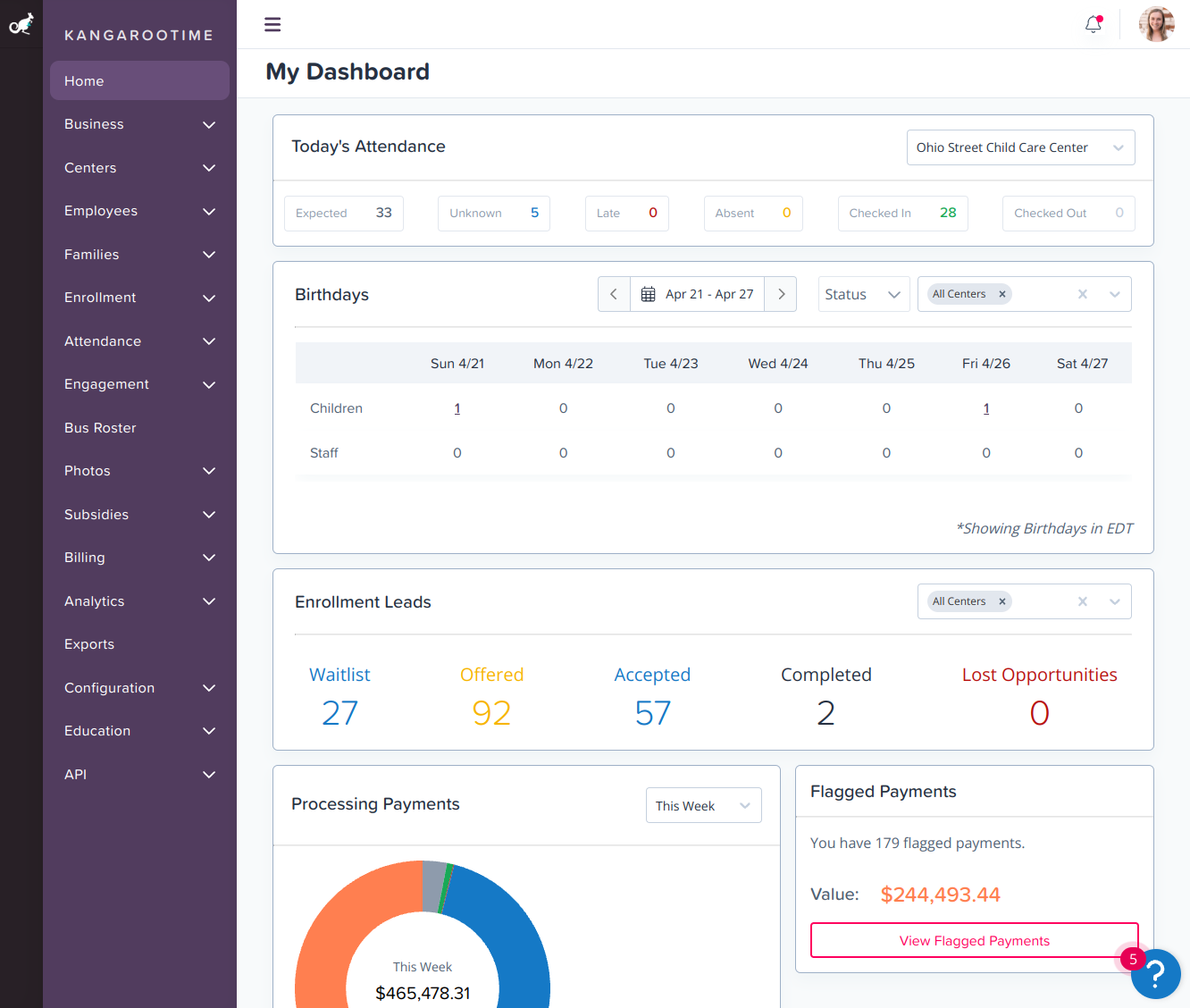The height and width of the screenshot is (1008, 1190).
Task: Go to next birthday week arrow
Action: [x=781, y=294]
